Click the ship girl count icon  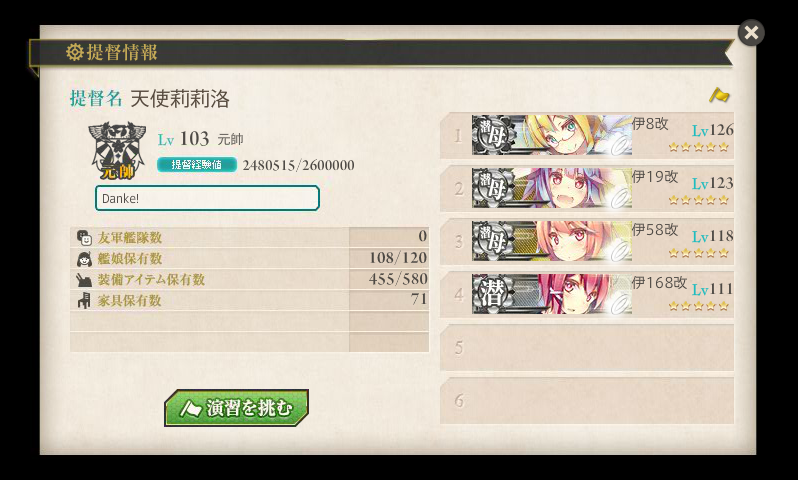coord(84,259)
